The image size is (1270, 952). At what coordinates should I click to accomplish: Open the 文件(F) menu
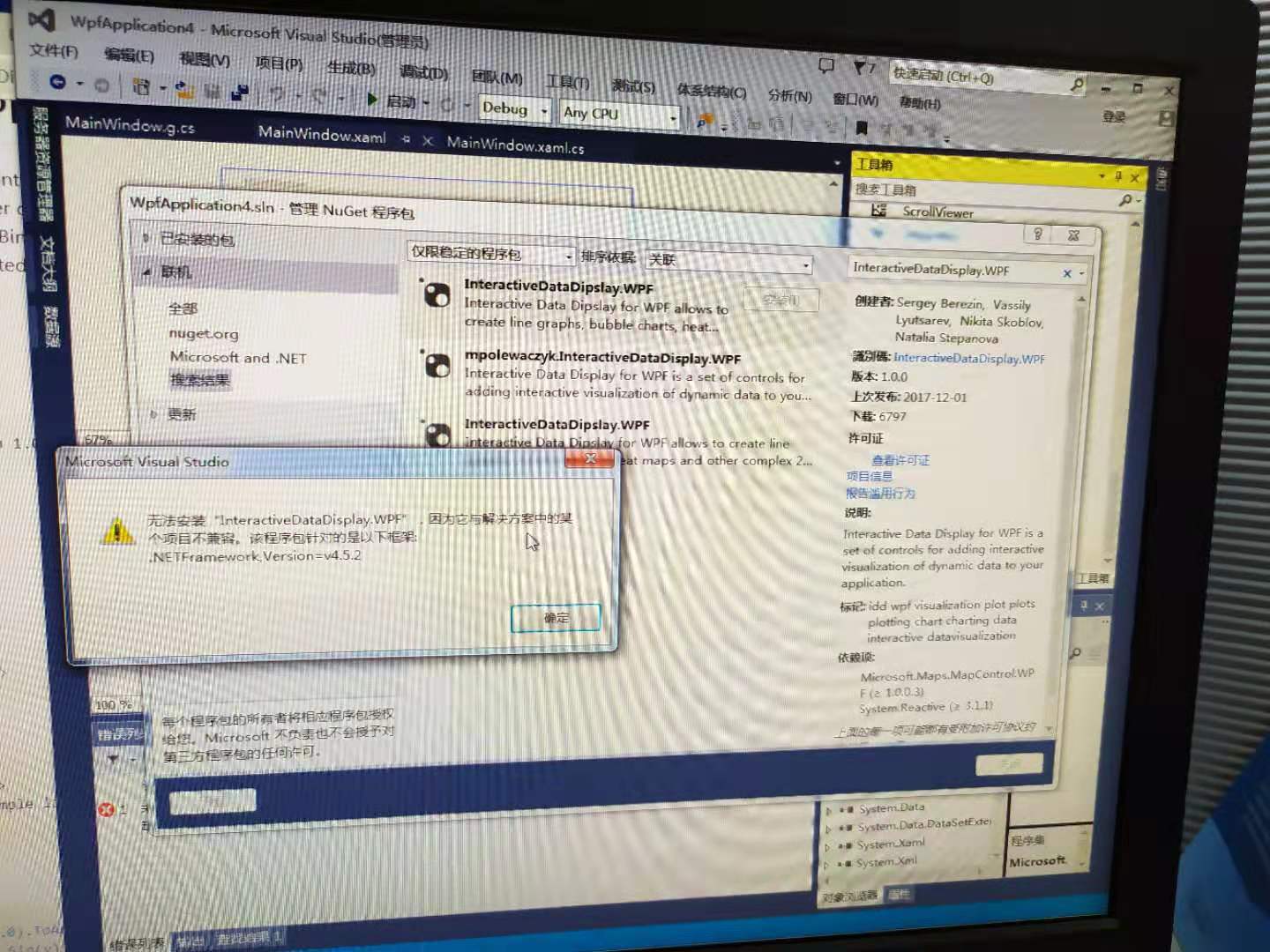coord(54,50)
